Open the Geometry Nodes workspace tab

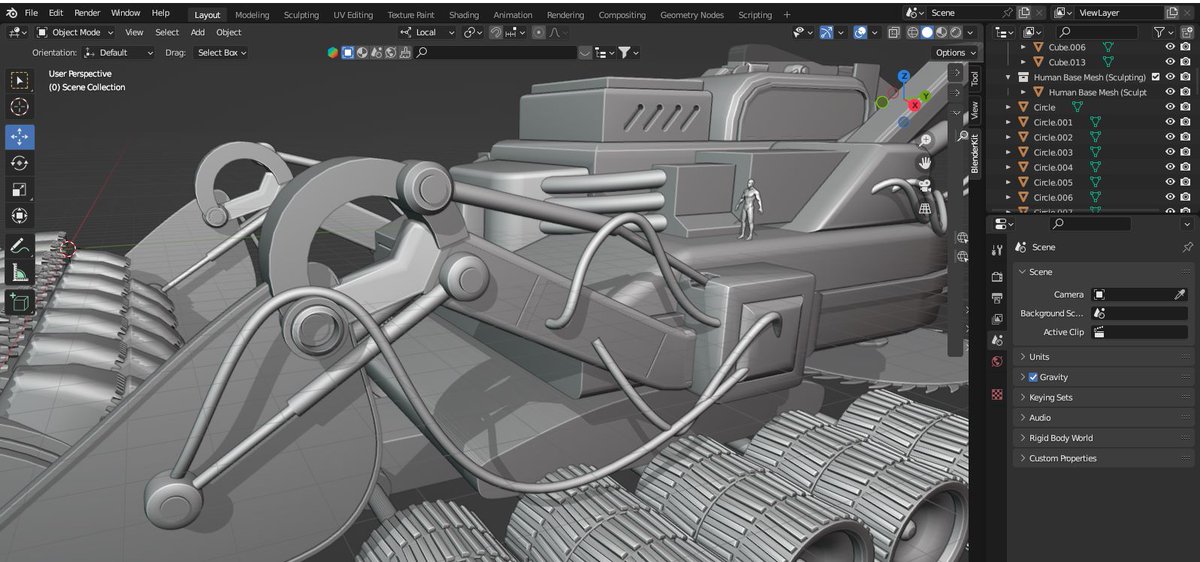click(692, 15)
